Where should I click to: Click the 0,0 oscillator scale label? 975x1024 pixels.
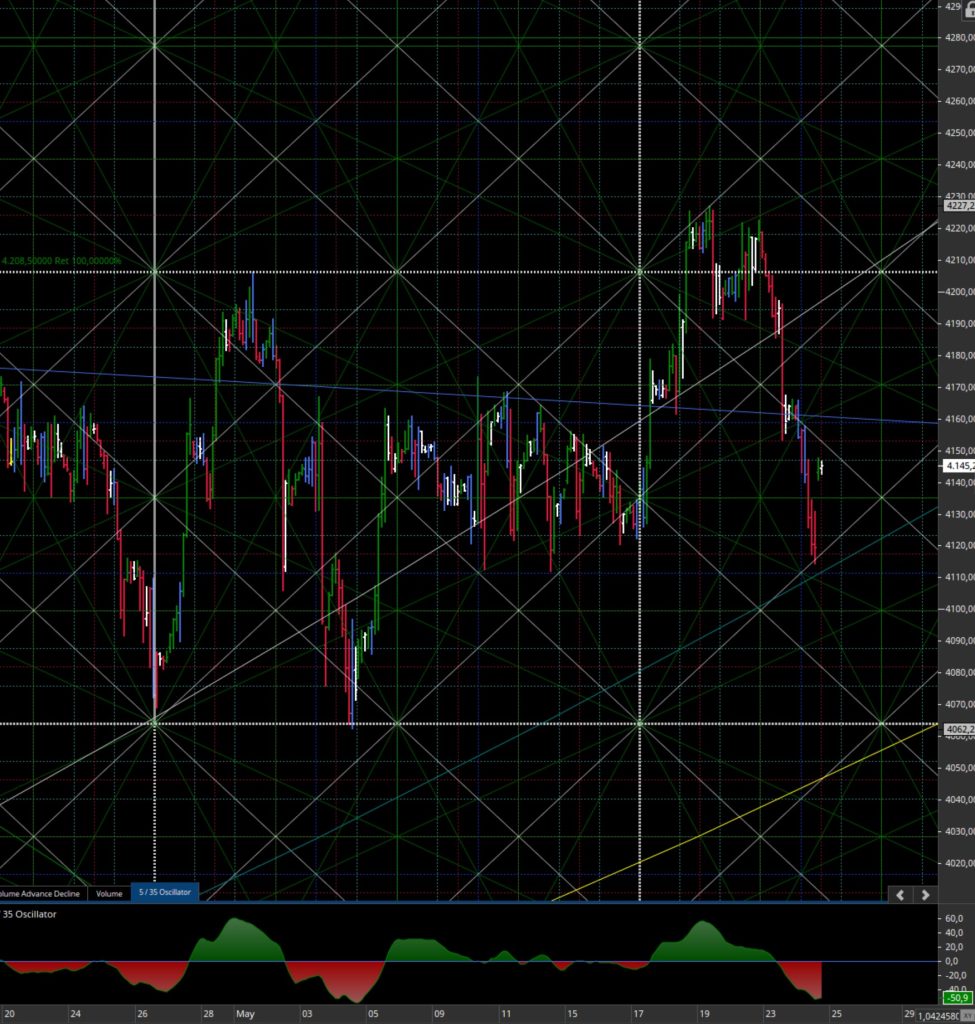click(951, 961)
